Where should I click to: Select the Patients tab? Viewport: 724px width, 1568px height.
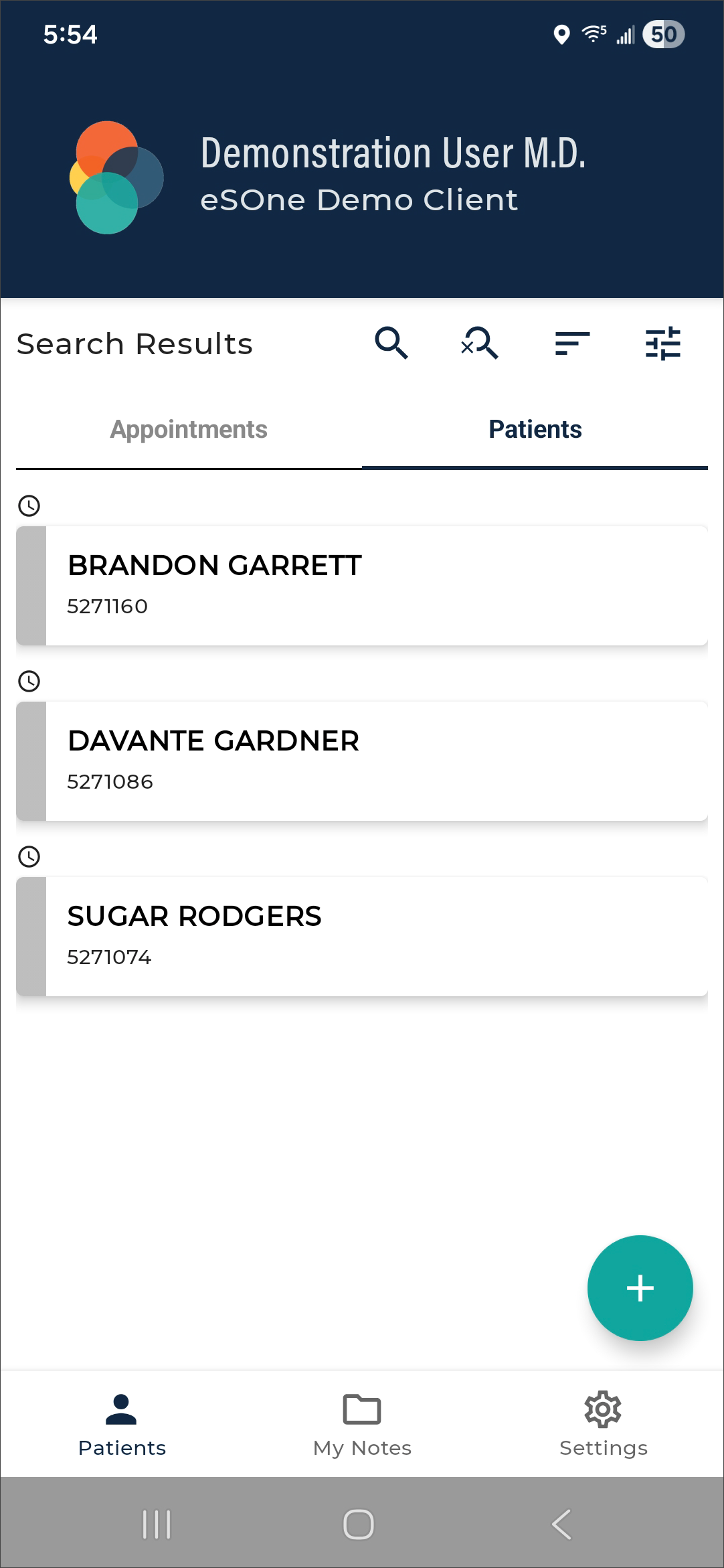[535, 430]
